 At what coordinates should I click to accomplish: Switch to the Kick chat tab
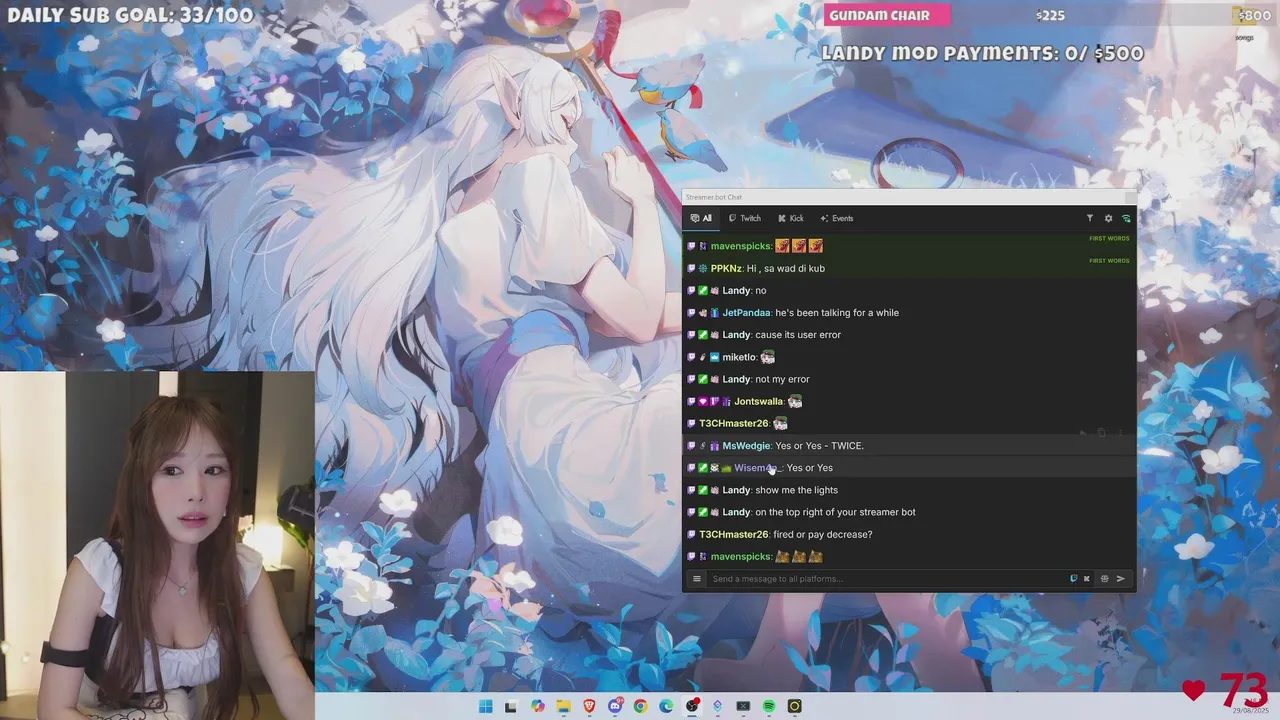click(791, 218)
